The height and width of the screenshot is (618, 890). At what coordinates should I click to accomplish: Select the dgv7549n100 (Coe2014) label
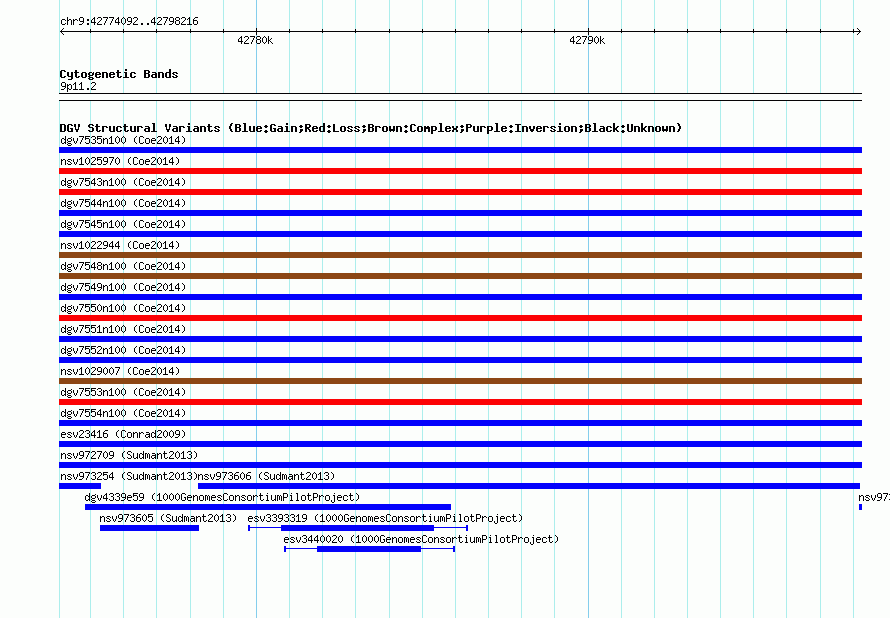click(123, 287)
